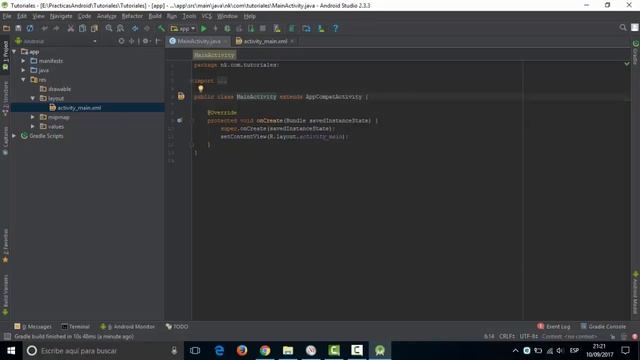Viewport: 640px width, 360px height.
Task: Toggle the Captures side tool window
Action: [x=5, y=140]
